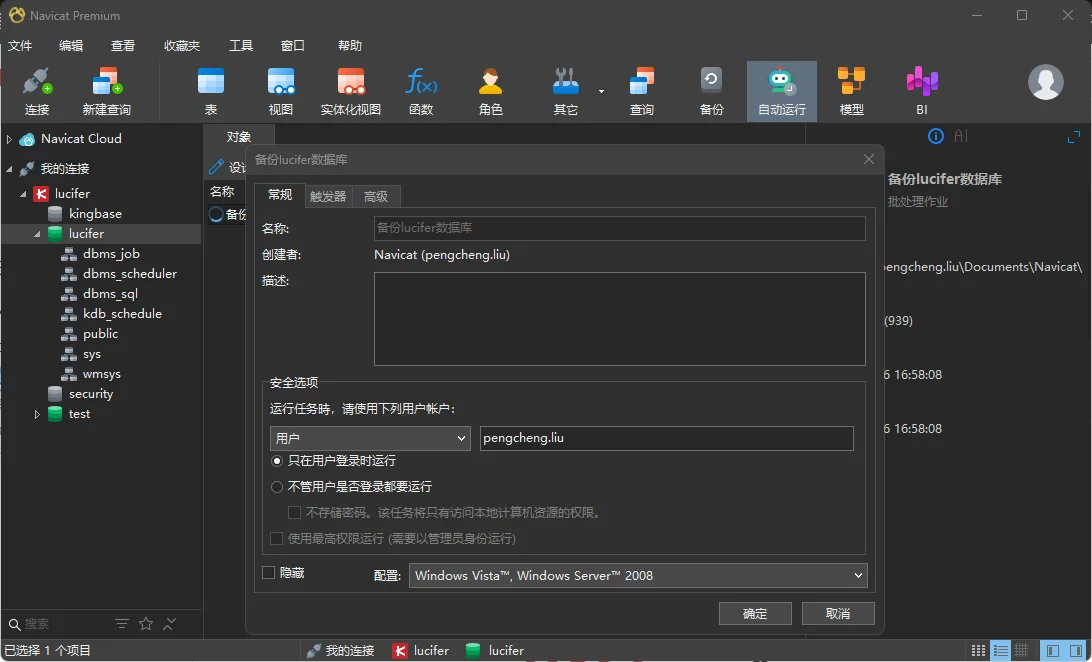
Task: Open the Query (查询) toolbar icon
Action: 641,91
